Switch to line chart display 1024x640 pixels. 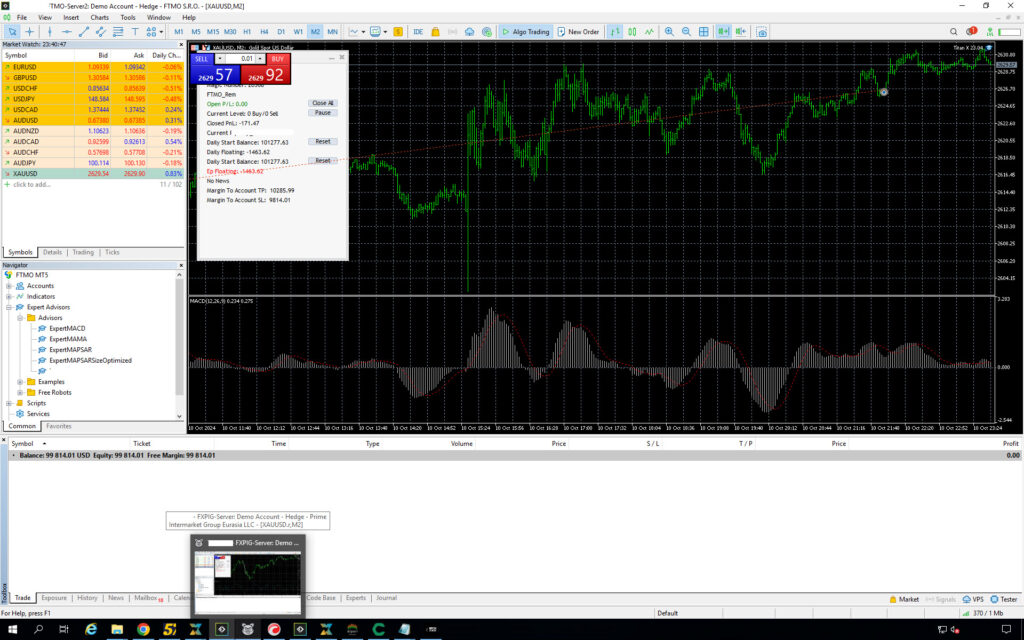(x=649, y=31)
